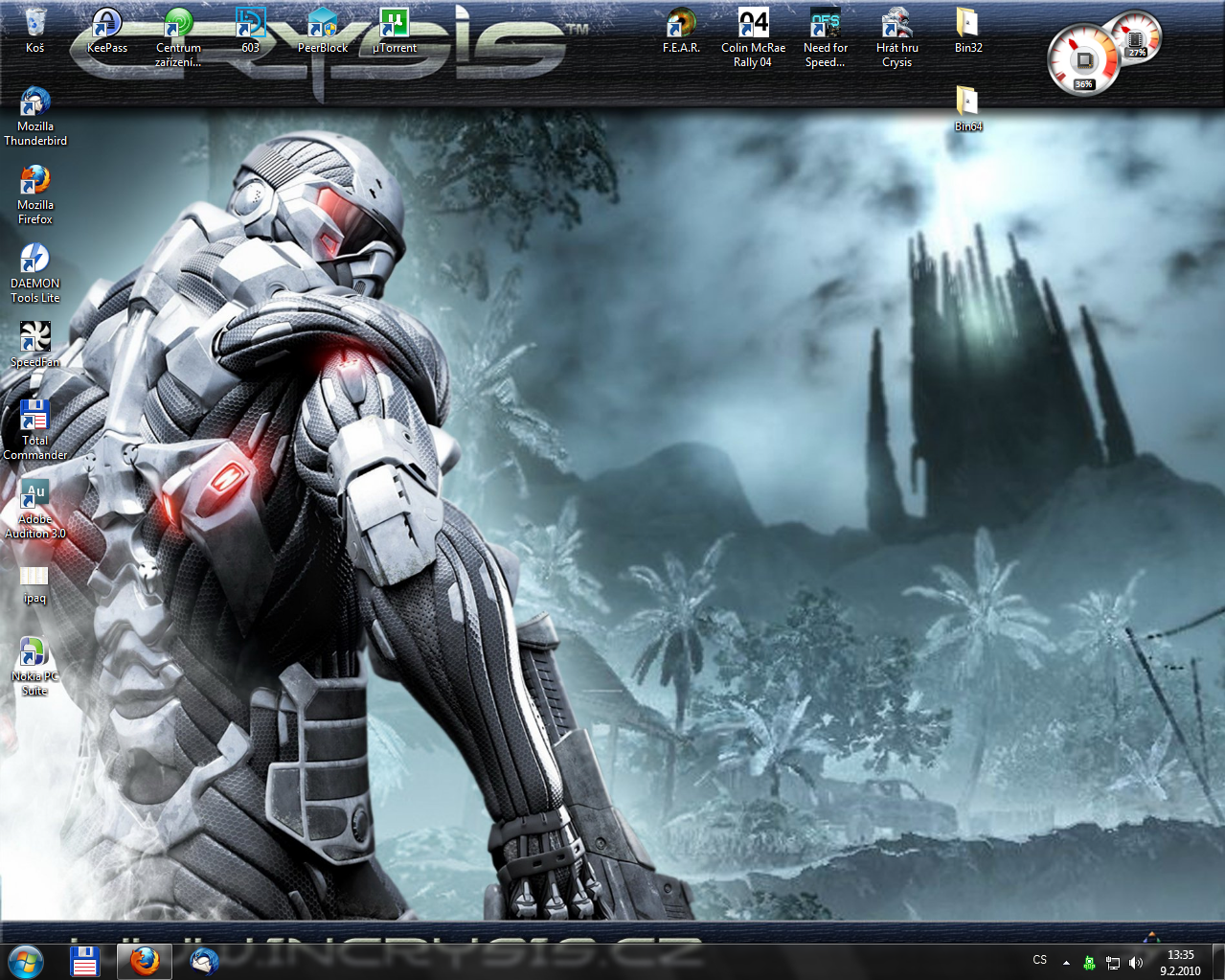Select the PeerBlock desktop icon

pyautogui.click(x=323, y=23)
